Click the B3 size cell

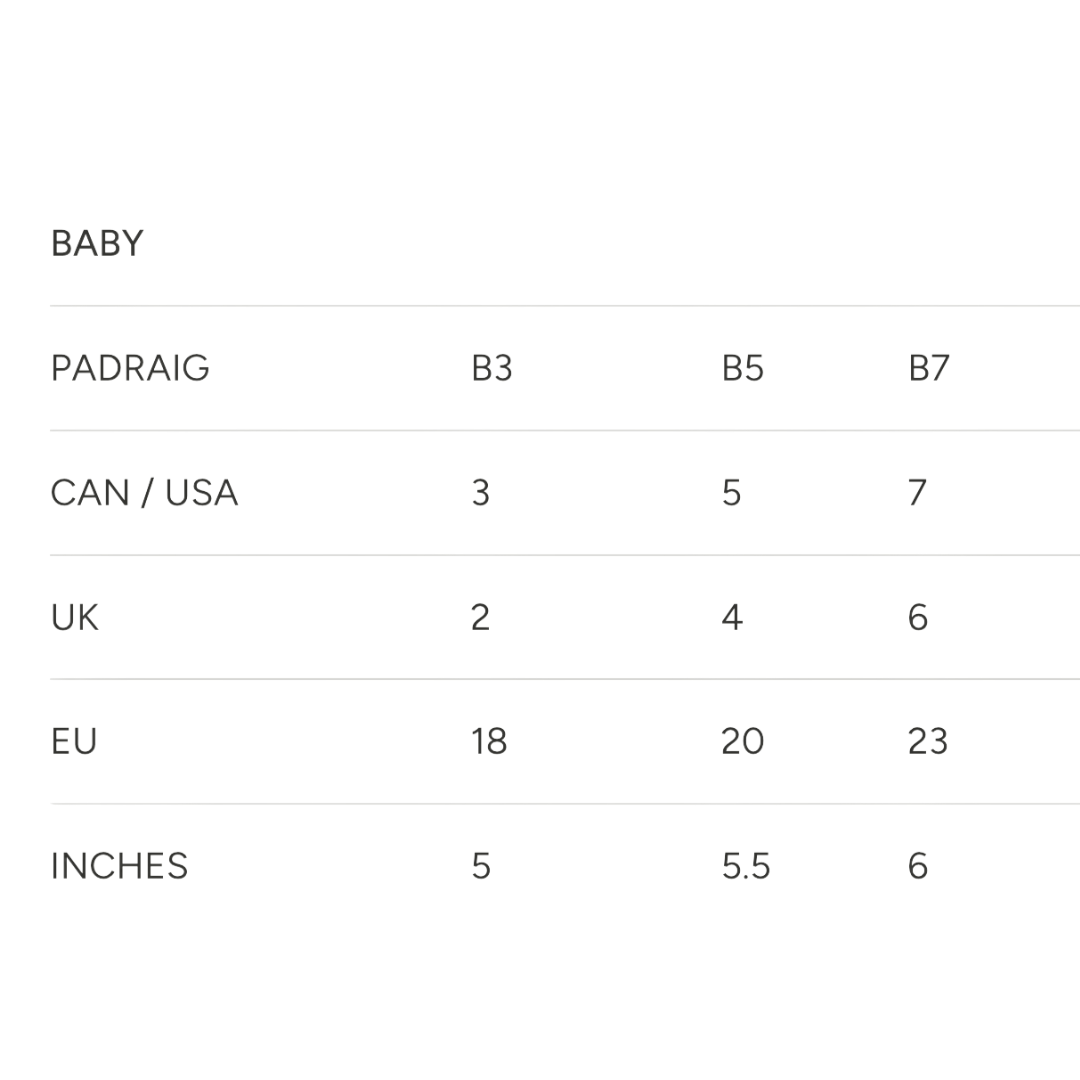492,368
